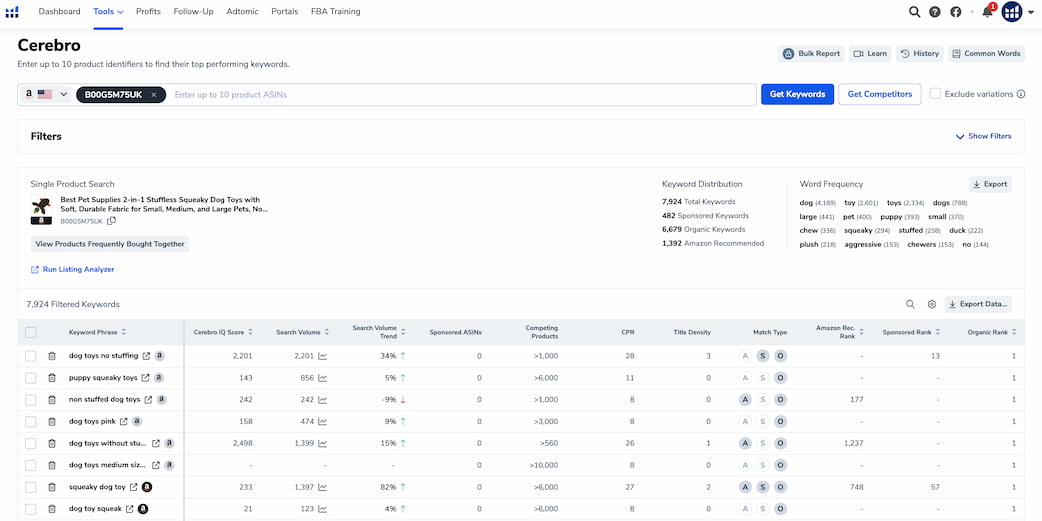1042x521 pixels.
Task: Open the Amazon marketplace country dropdown
Action: tap(47, 94)
